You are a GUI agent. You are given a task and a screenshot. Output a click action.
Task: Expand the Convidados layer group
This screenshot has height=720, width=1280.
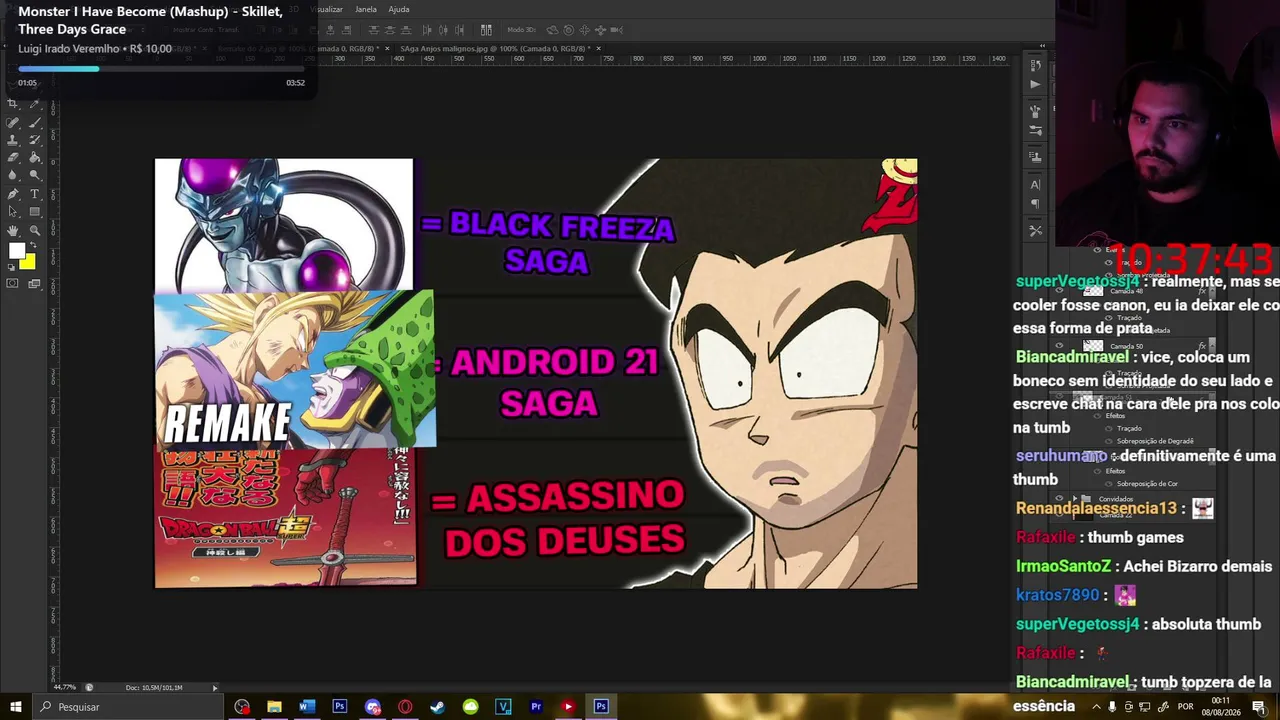[1074, 499]
